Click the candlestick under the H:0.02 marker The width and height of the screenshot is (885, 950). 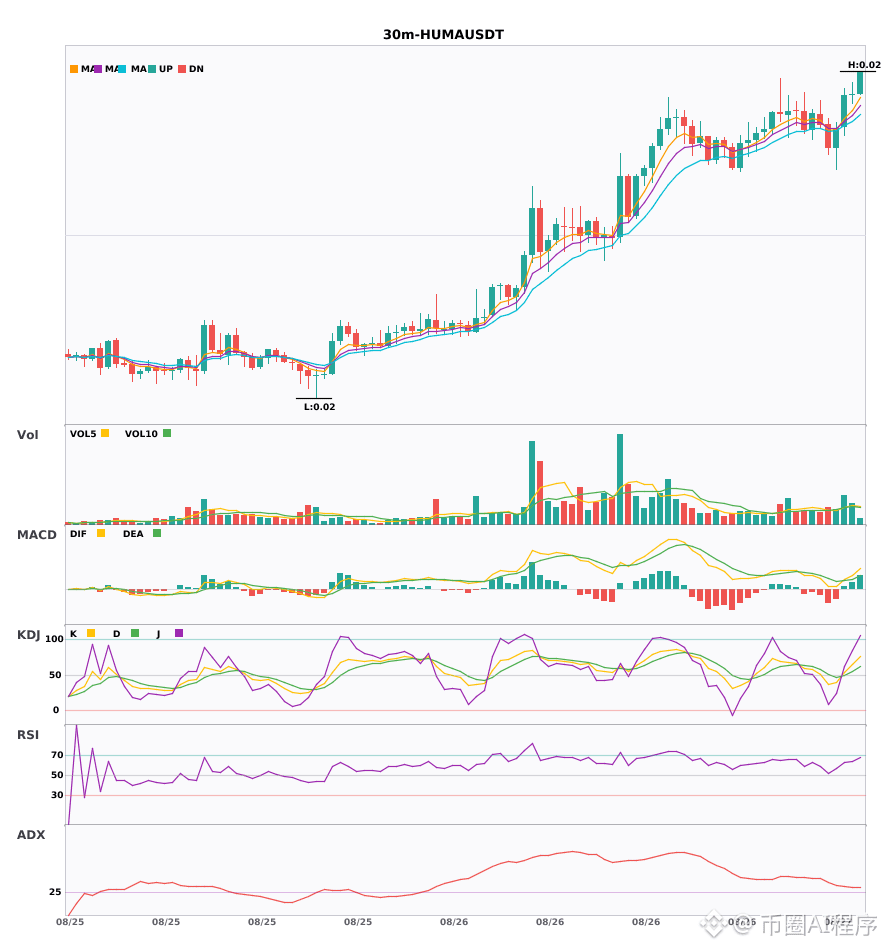[860, 83]
